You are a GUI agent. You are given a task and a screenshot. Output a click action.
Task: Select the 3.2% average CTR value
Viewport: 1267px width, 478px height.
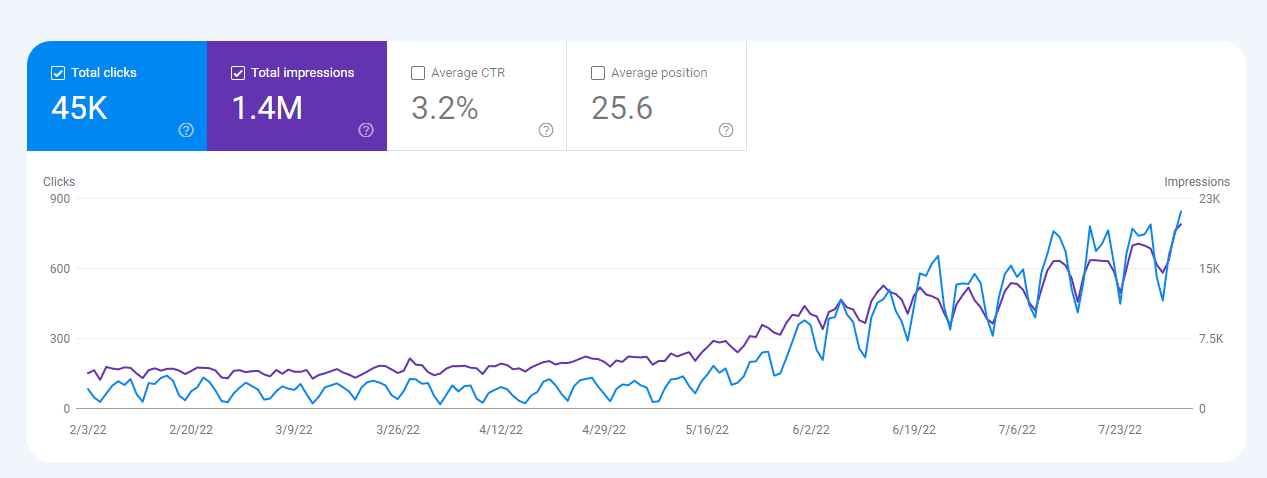445,107
